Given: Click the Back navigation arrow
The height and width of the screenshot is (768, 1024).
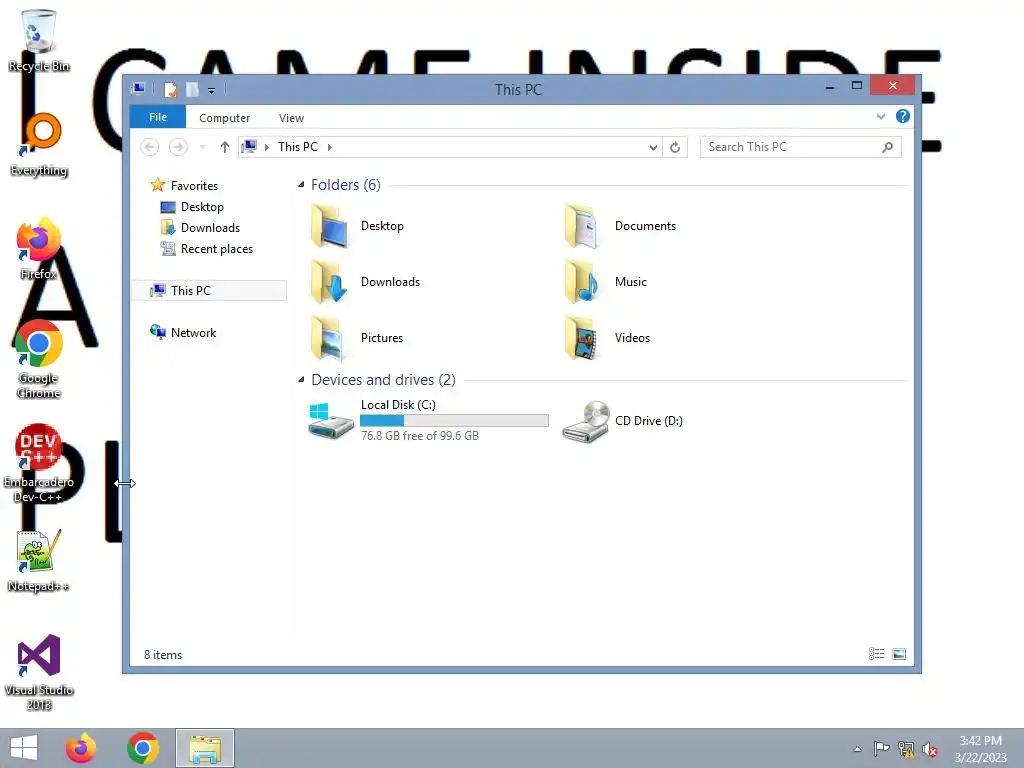Looking at the screenshot, I should point(150,147).
